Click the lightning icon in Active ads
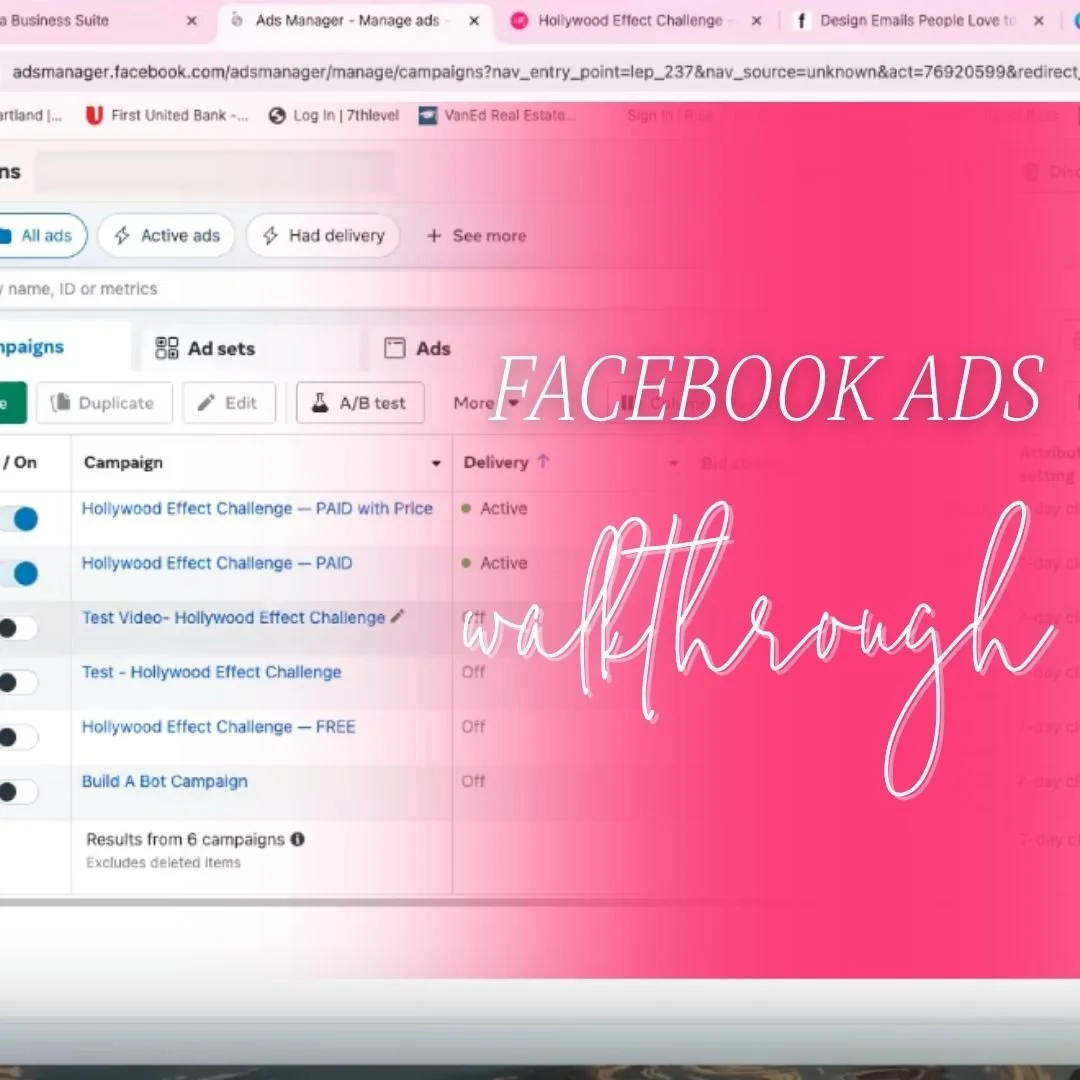This screenshot has width=1080, height=1080. pos(122,236)
